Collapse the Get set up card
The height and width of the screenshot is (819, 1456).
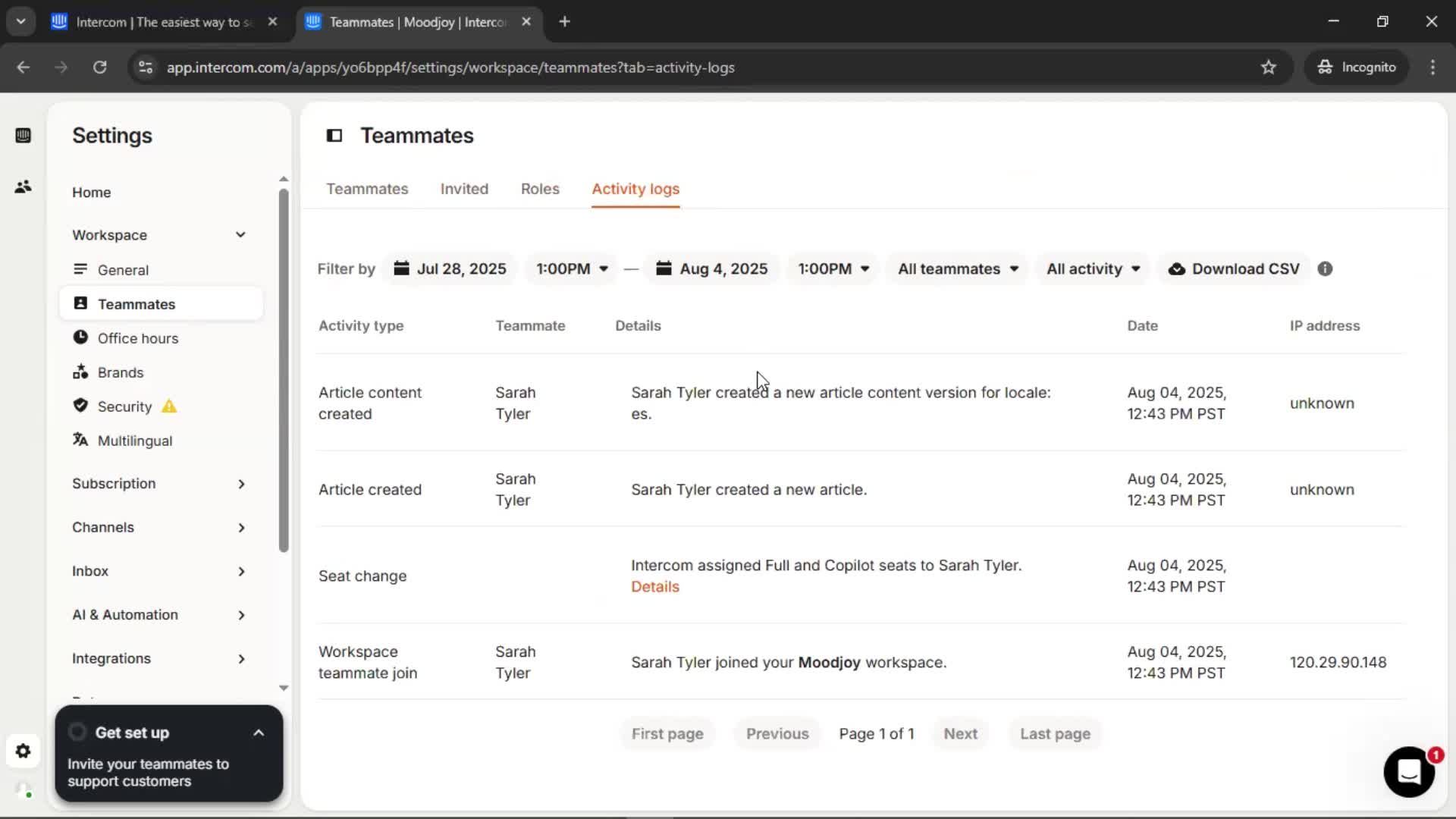pos(259,733)
